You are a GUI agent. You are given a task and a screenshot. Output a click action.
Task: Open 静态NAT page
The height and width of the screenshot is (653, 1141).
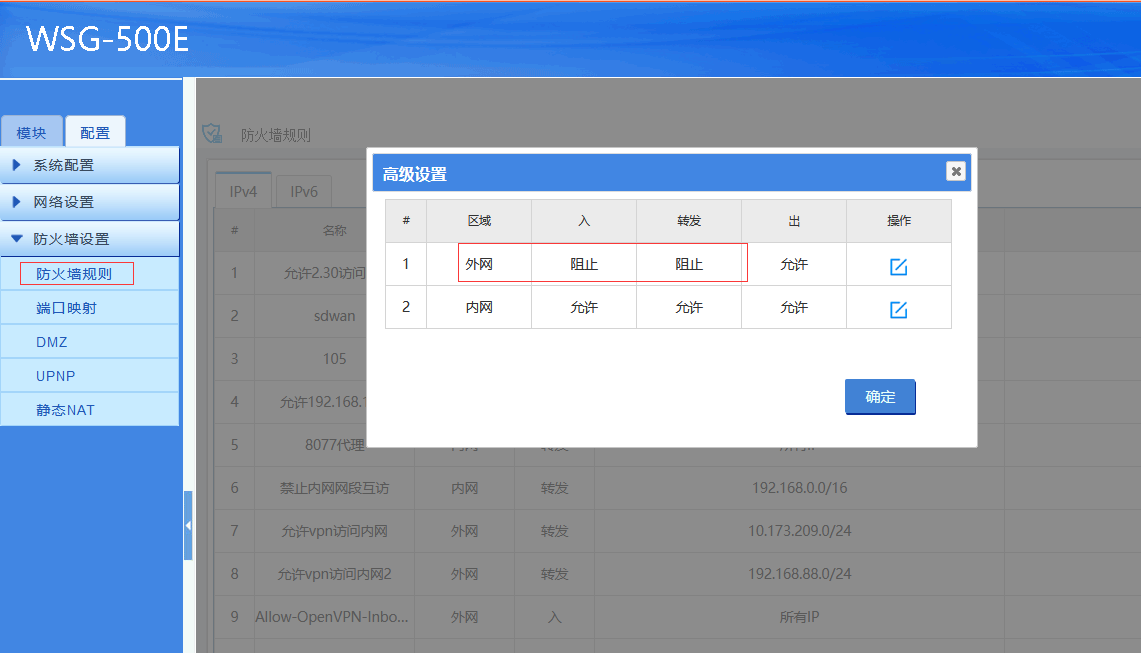(66, 410)
